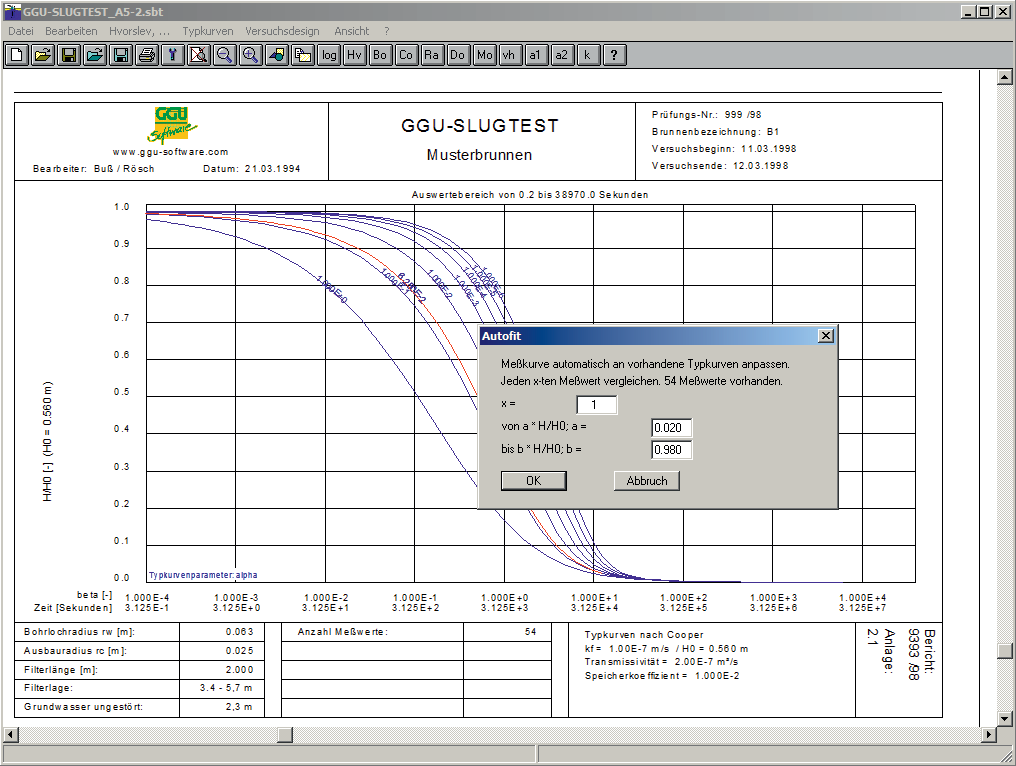Click the 'Speicherkoeffizient = 1.000E-2' text

(662, 676)
